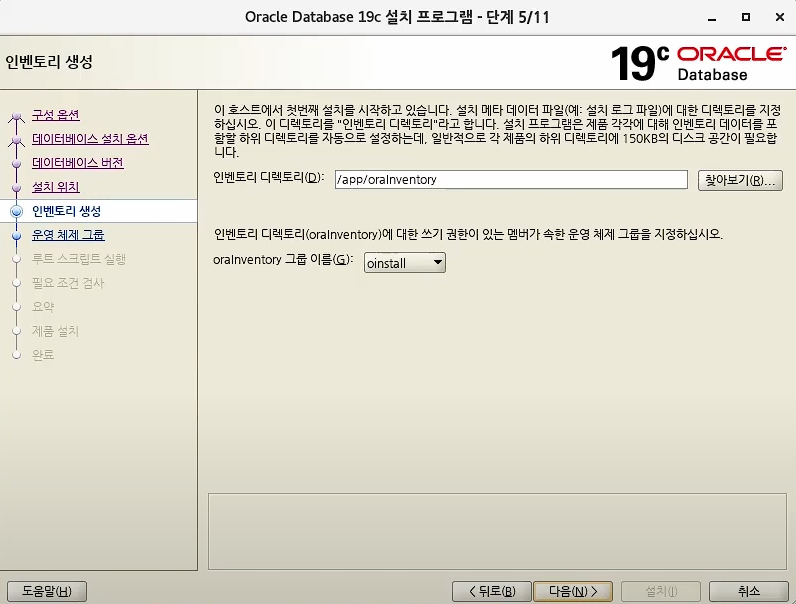The width and height of the screenshot is (796, 604).
Task: Select the current 인벤토리 생성 step
Action: [x=67, y=211]
